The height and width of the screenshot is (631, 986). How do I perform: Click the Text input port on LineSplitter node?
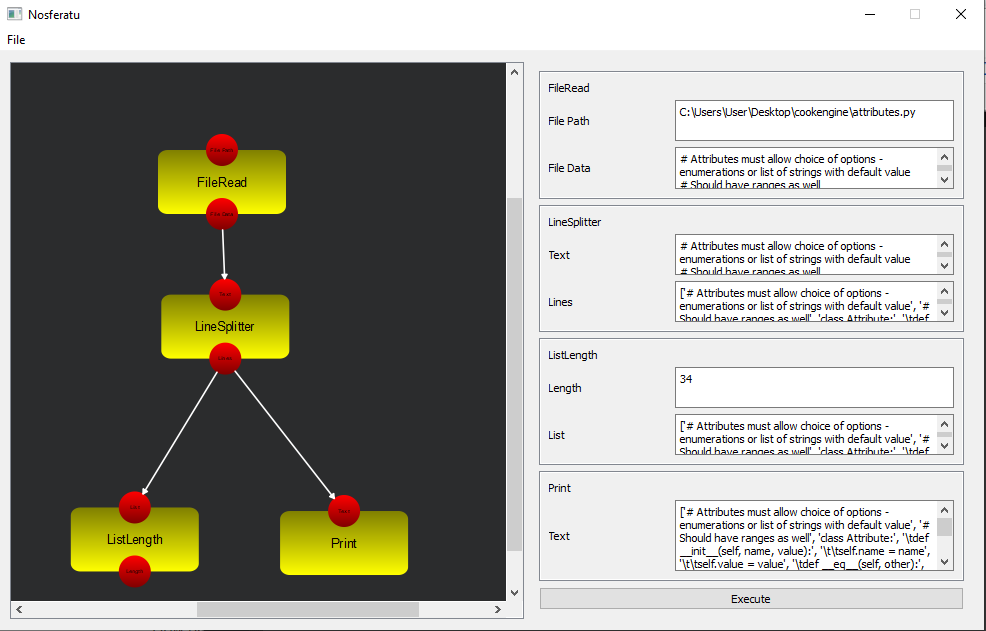click(225, 294)
